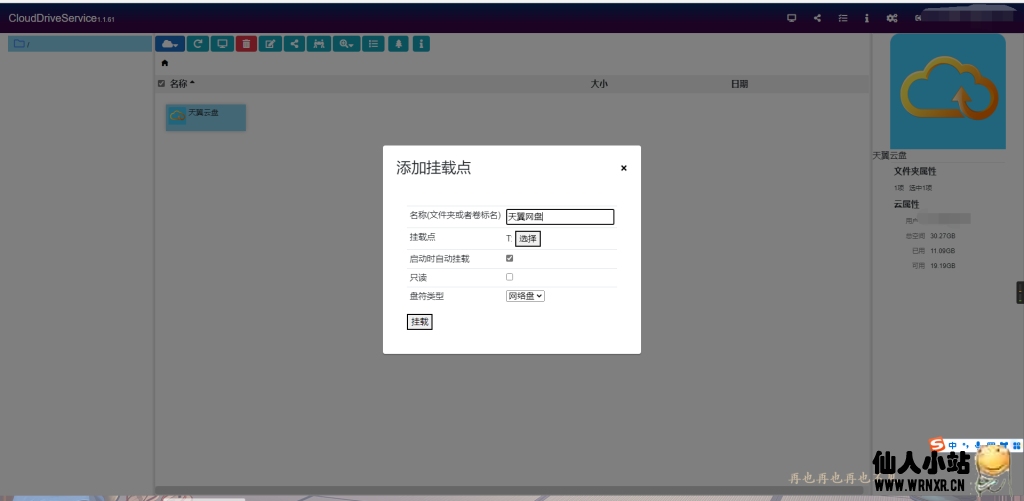
Task: Click the name input field with 天翼网盘
Action: click(560, 216)
